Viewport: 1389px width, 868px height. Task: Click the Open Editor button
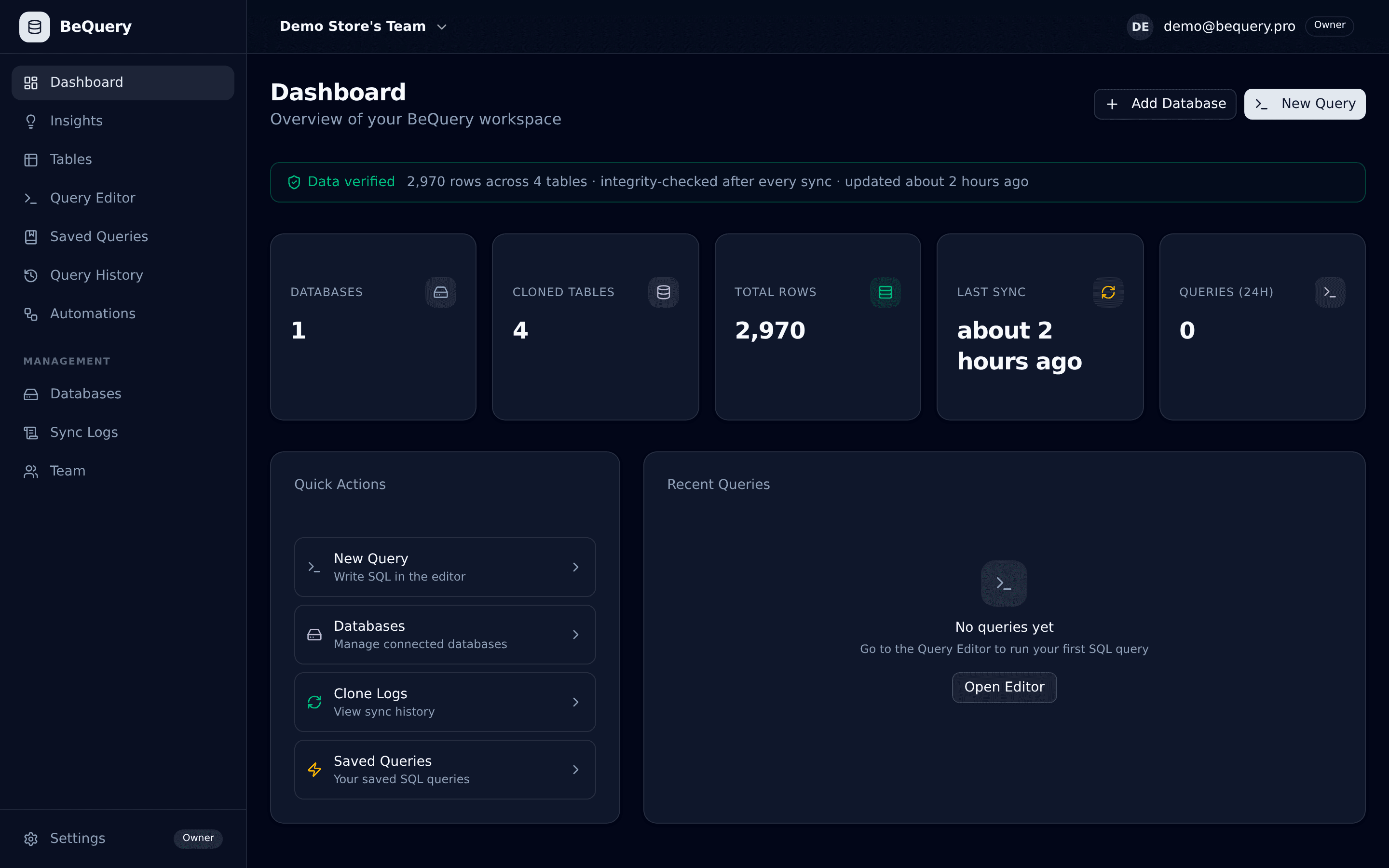[1004, 687]
